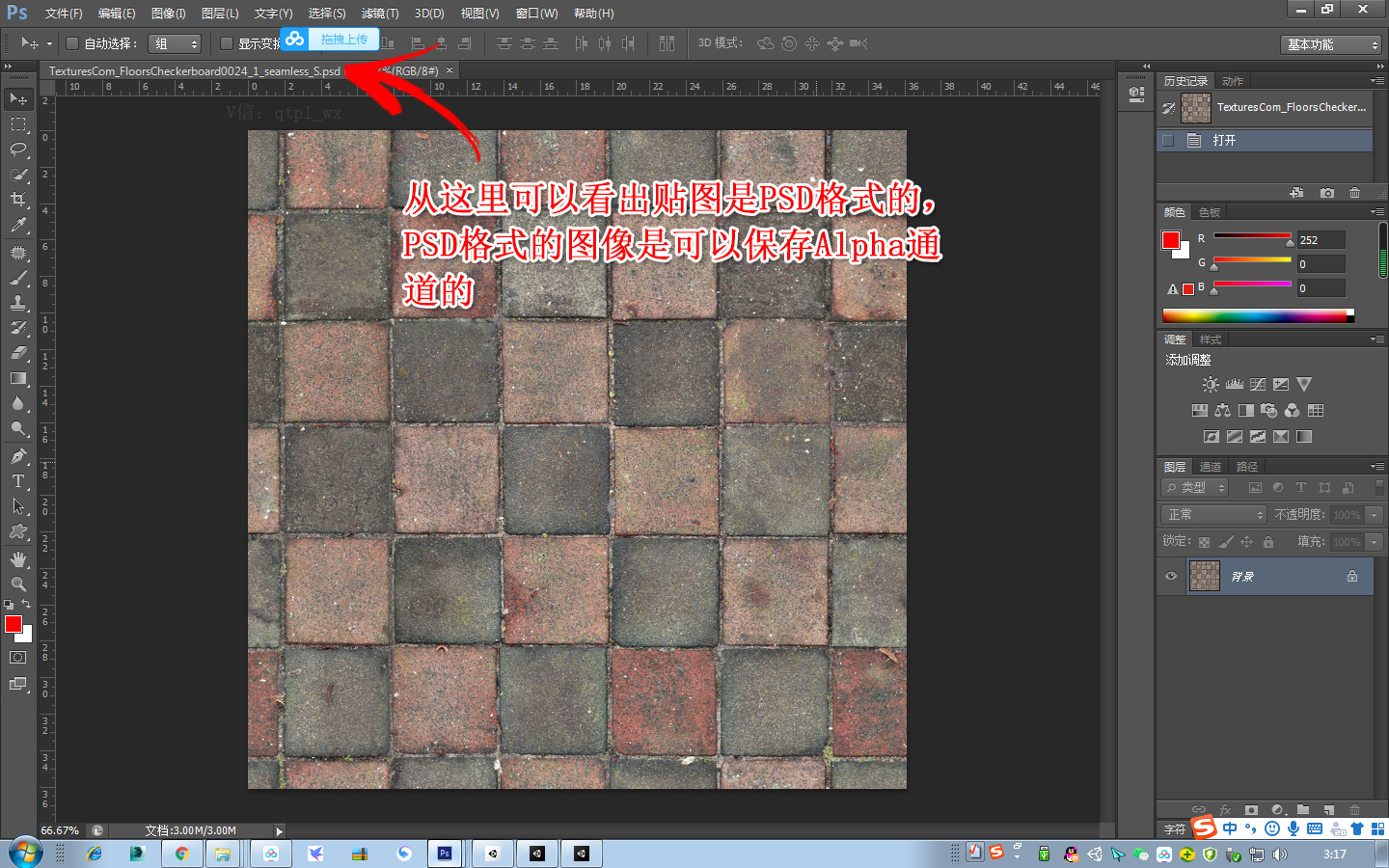Toggle the layer filter switch
The image size is (1389, 868).
pyautogui.click(x=1379, y=487)
